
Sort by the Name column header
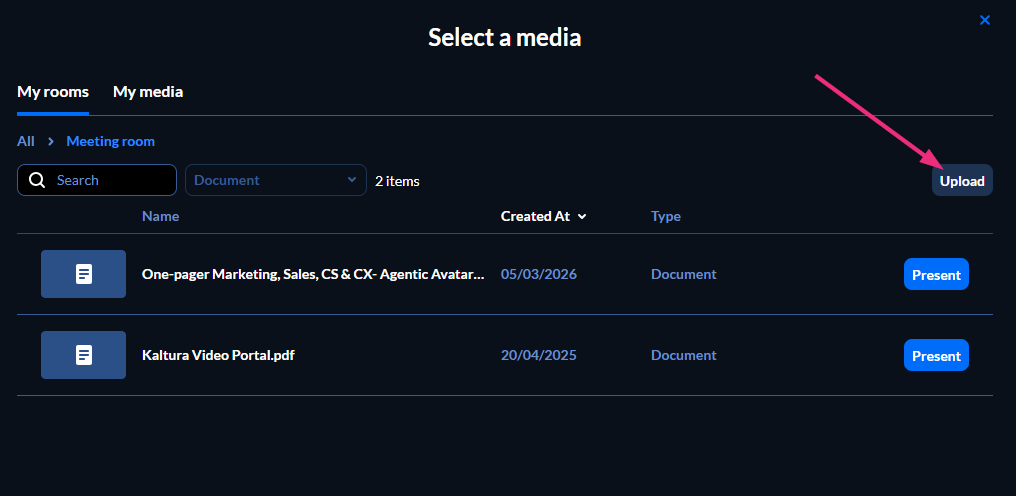161,217
